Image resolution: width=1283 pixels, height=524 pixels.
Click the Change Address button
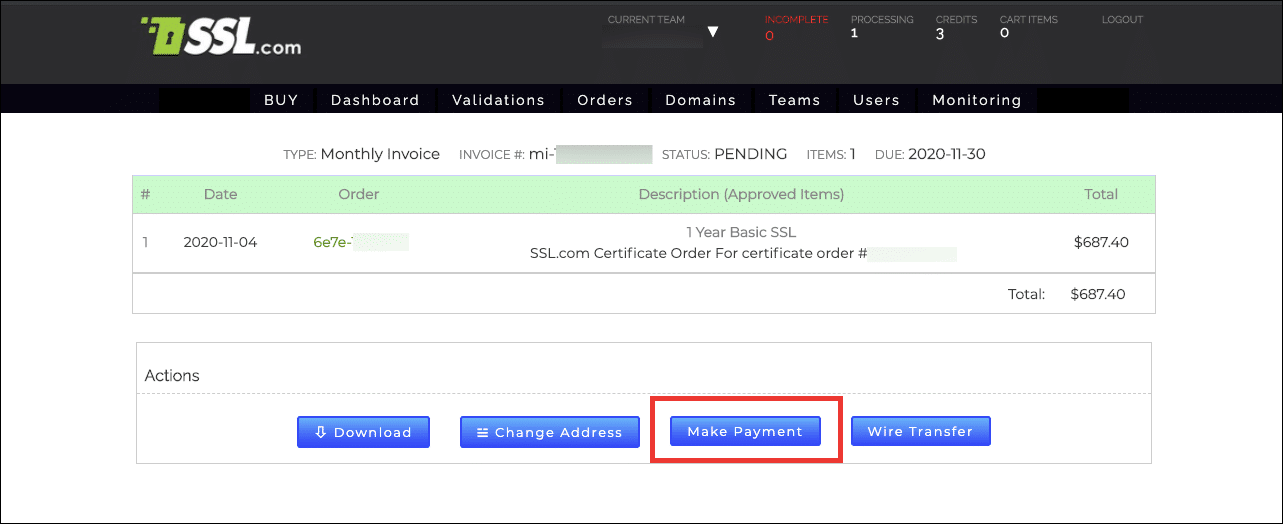(x=549, y=432)
